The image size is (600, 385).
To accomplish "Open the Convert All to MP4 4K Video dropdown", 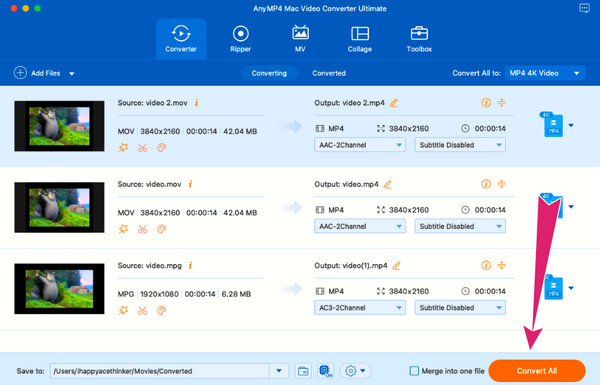I will [x=545, y=73].
